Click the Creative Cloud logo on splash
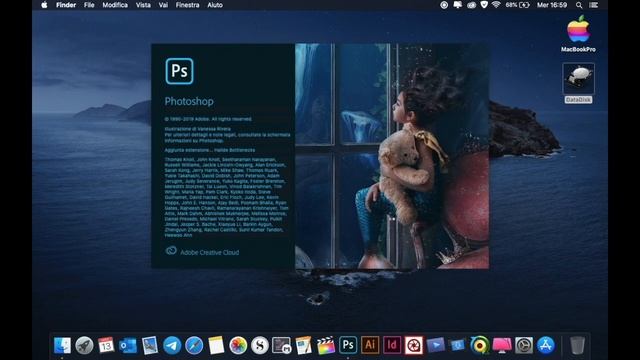 (171, 251)
